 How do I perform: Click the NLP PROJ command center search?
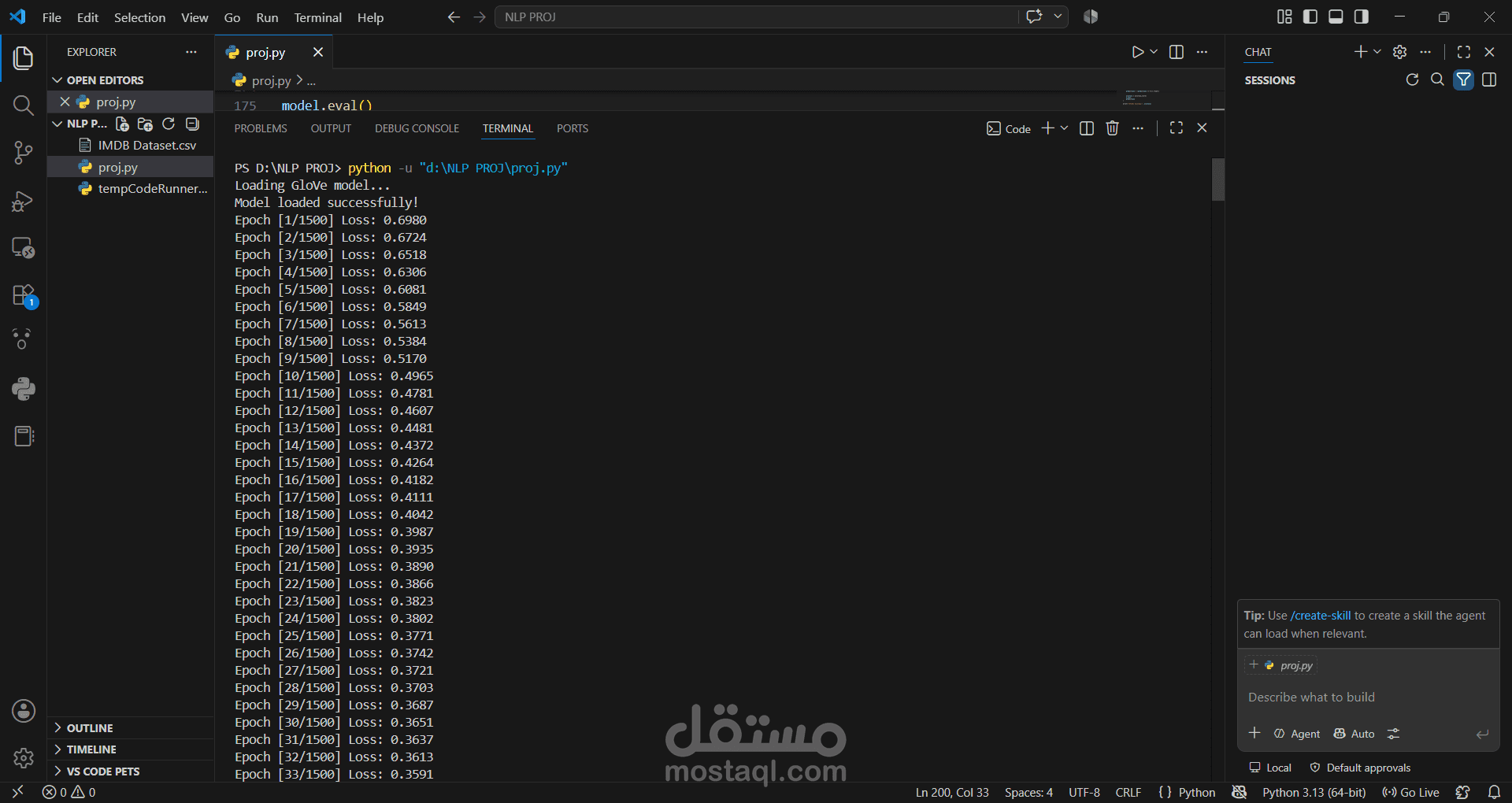coord(756,17)
